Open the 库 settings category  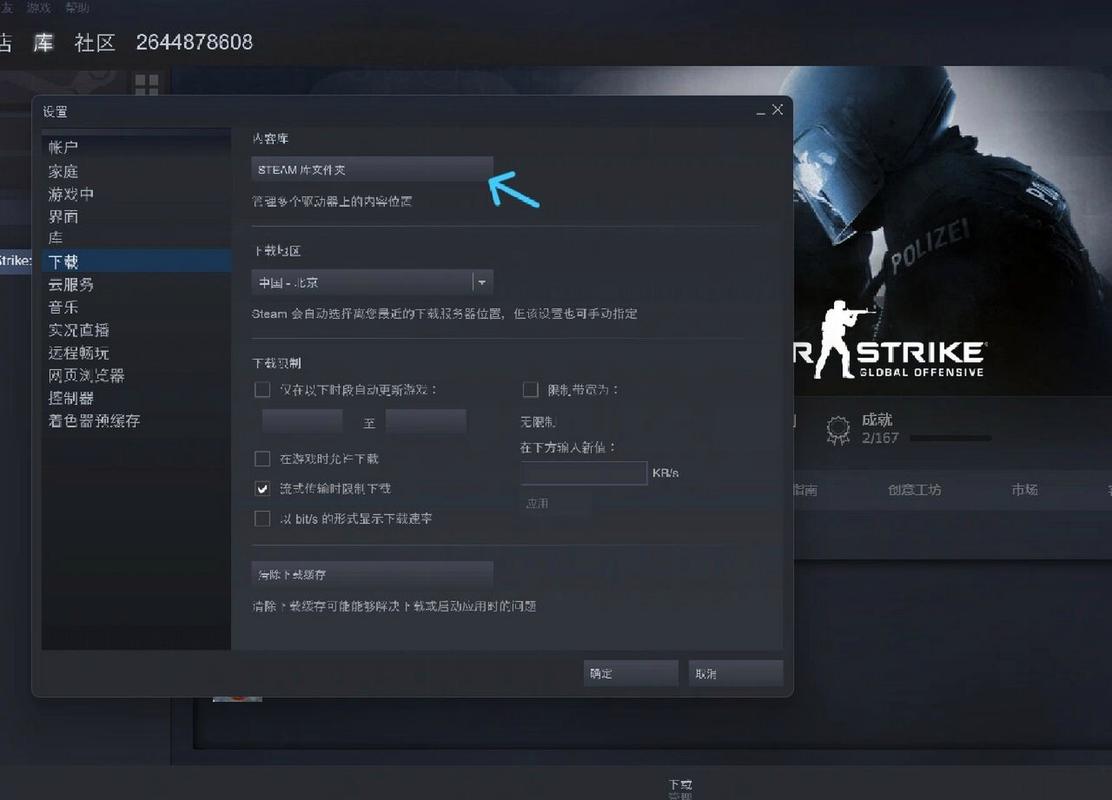point(55,238)
